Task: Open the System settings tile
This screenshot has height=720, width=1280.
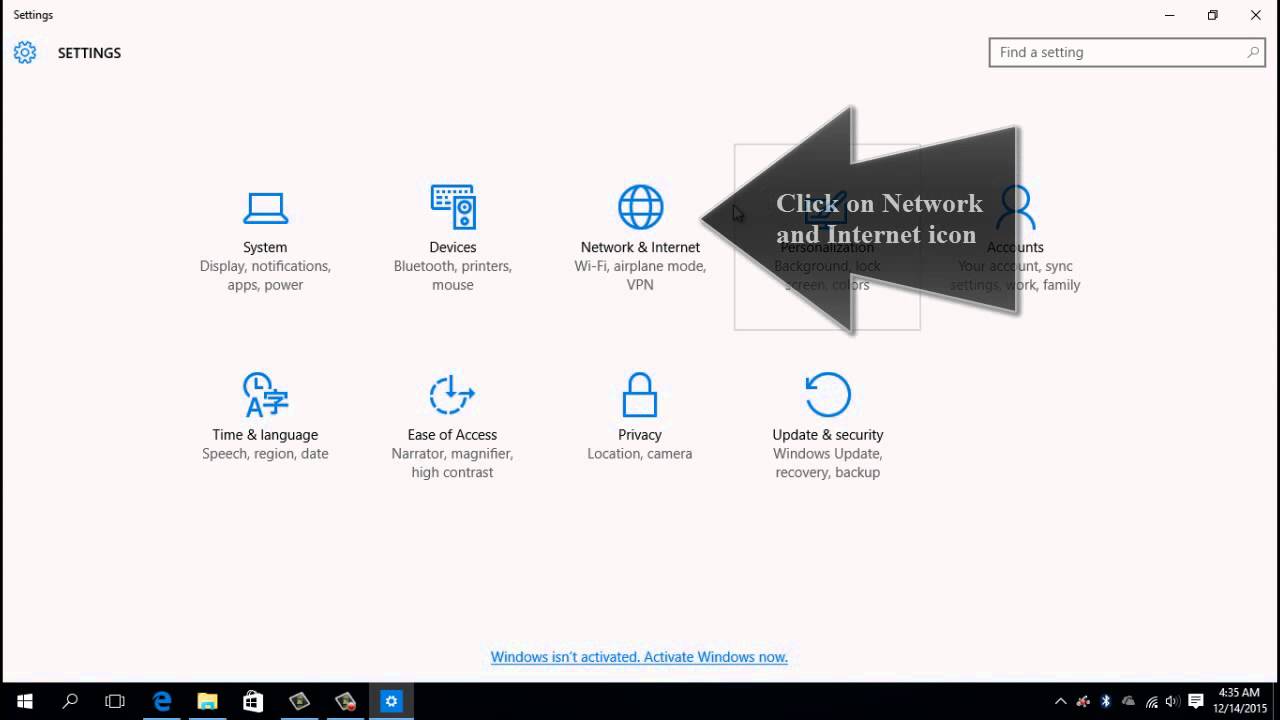Action: (265, 238)
